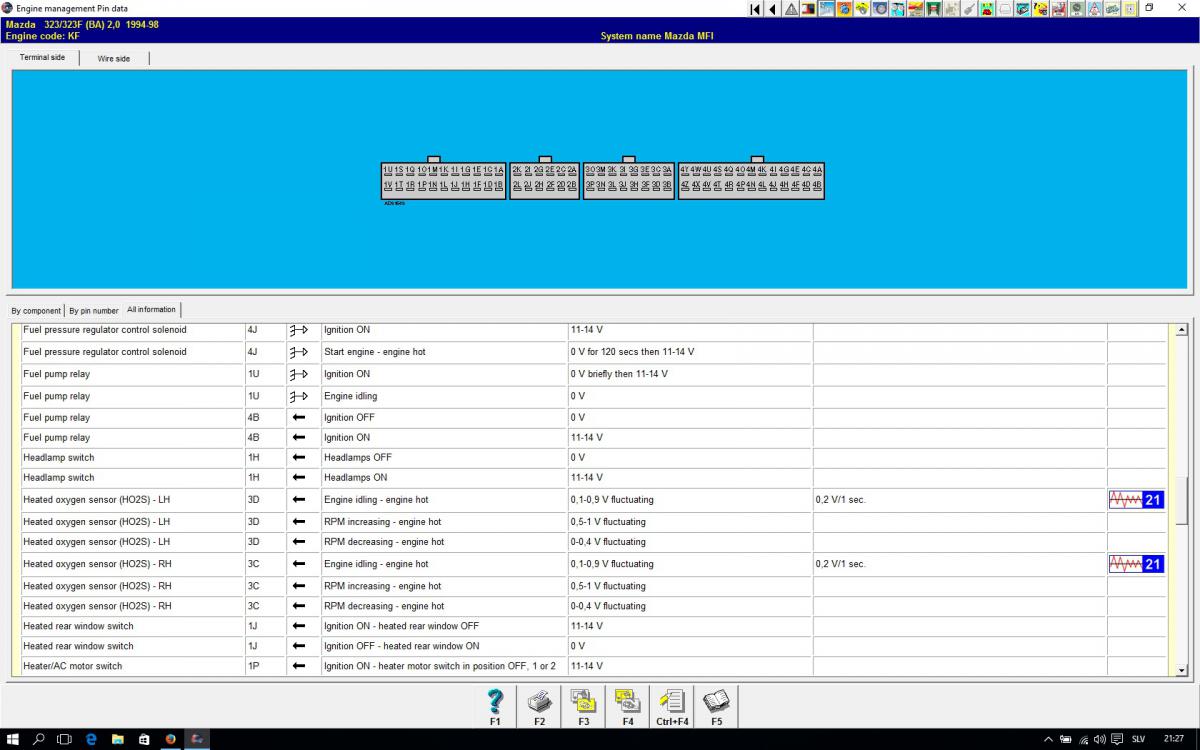Click 'Ignition OFF - heated rear window ON' cell
Screen dimensions: 1200x750
[444, 646]
